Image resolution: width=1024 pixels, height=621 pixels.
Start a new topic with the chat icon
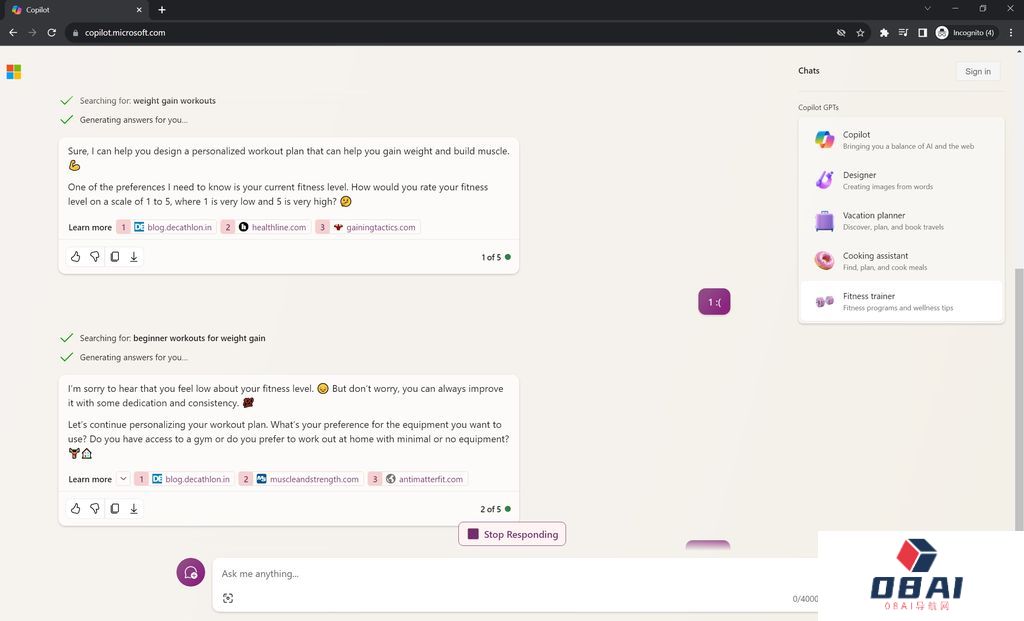190,573
